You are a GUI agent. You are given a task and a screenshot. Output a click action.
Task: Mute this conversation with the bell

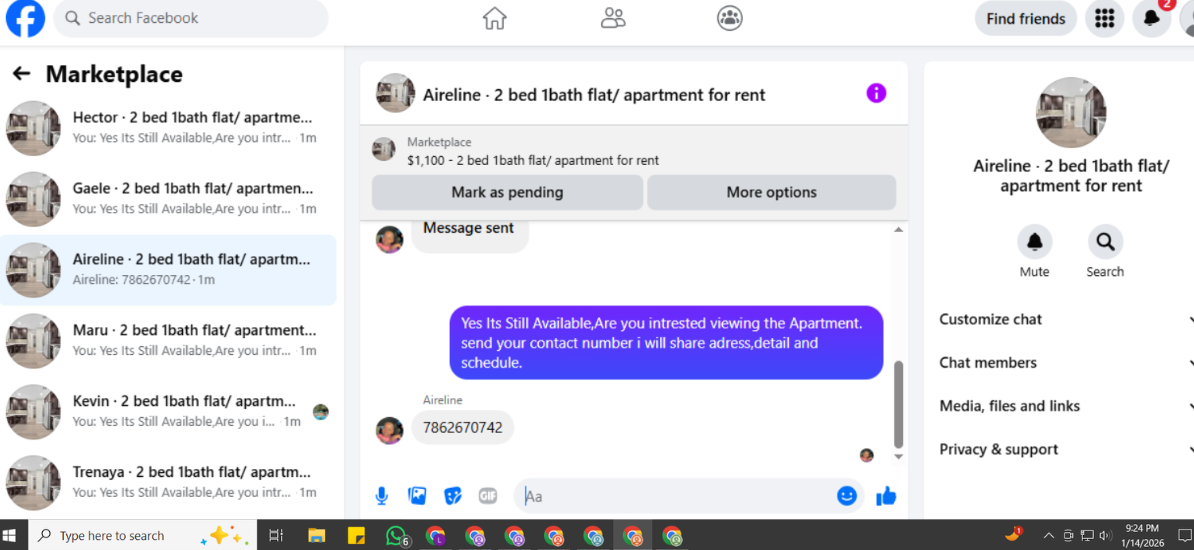point(1034,242)
